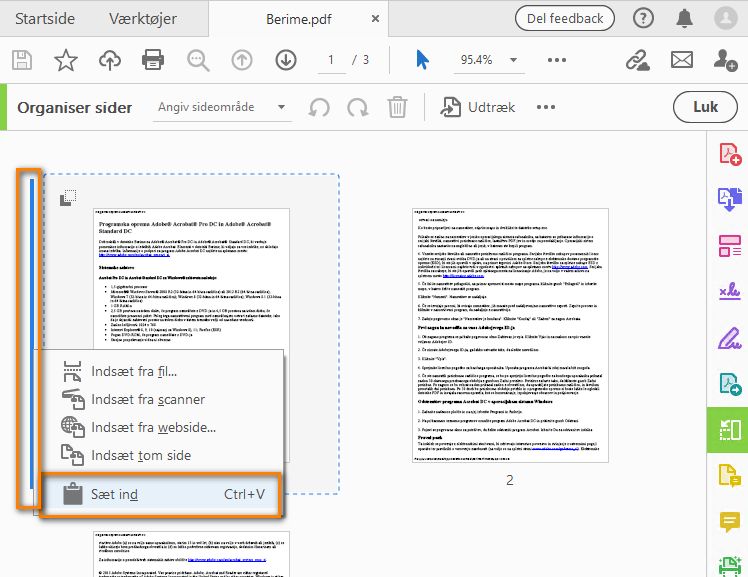This screenshot has height=577, width=748.
Task: Click the bookmark star icon
Action: pyautogui.click(x=65, y=60)
